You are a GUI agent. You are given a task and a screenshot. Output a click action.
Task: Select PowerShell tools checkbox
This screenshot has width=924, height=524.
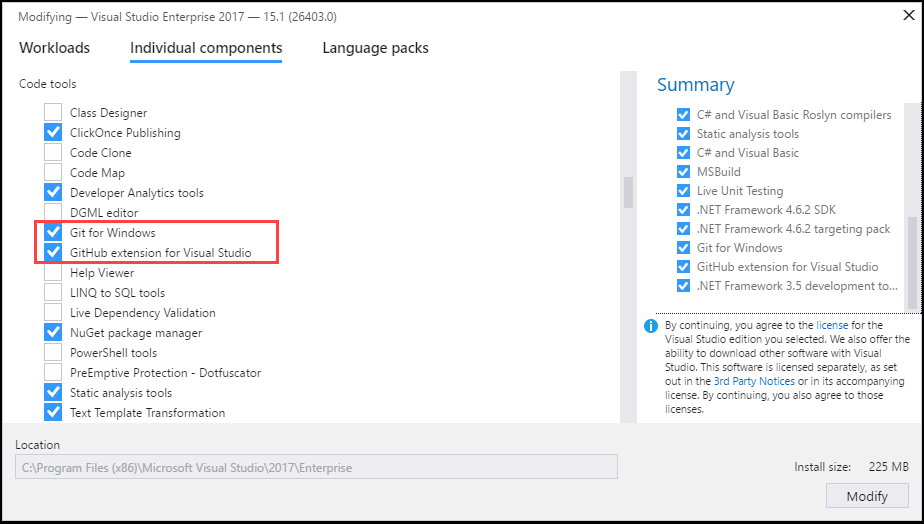pyautogui.click(x=53, y=353)
